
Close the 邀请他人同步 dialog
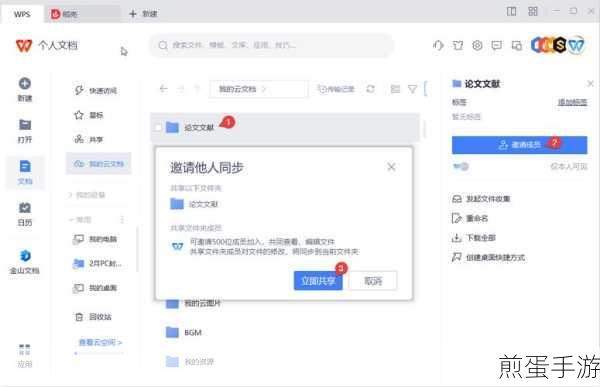tap(391, 167)
